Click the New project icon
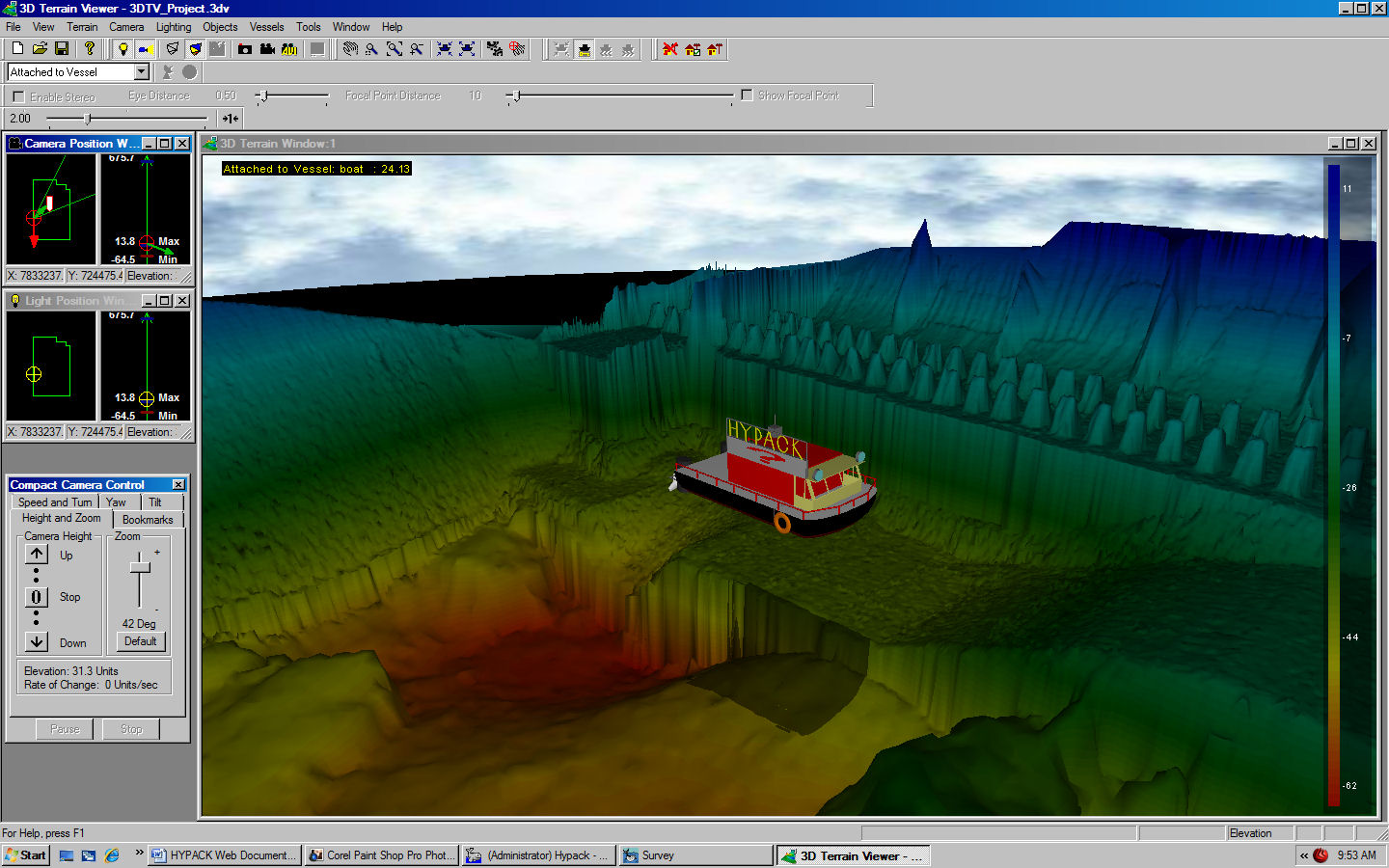The width and height of the screenshot is (1389, 868). click(16, 48)
